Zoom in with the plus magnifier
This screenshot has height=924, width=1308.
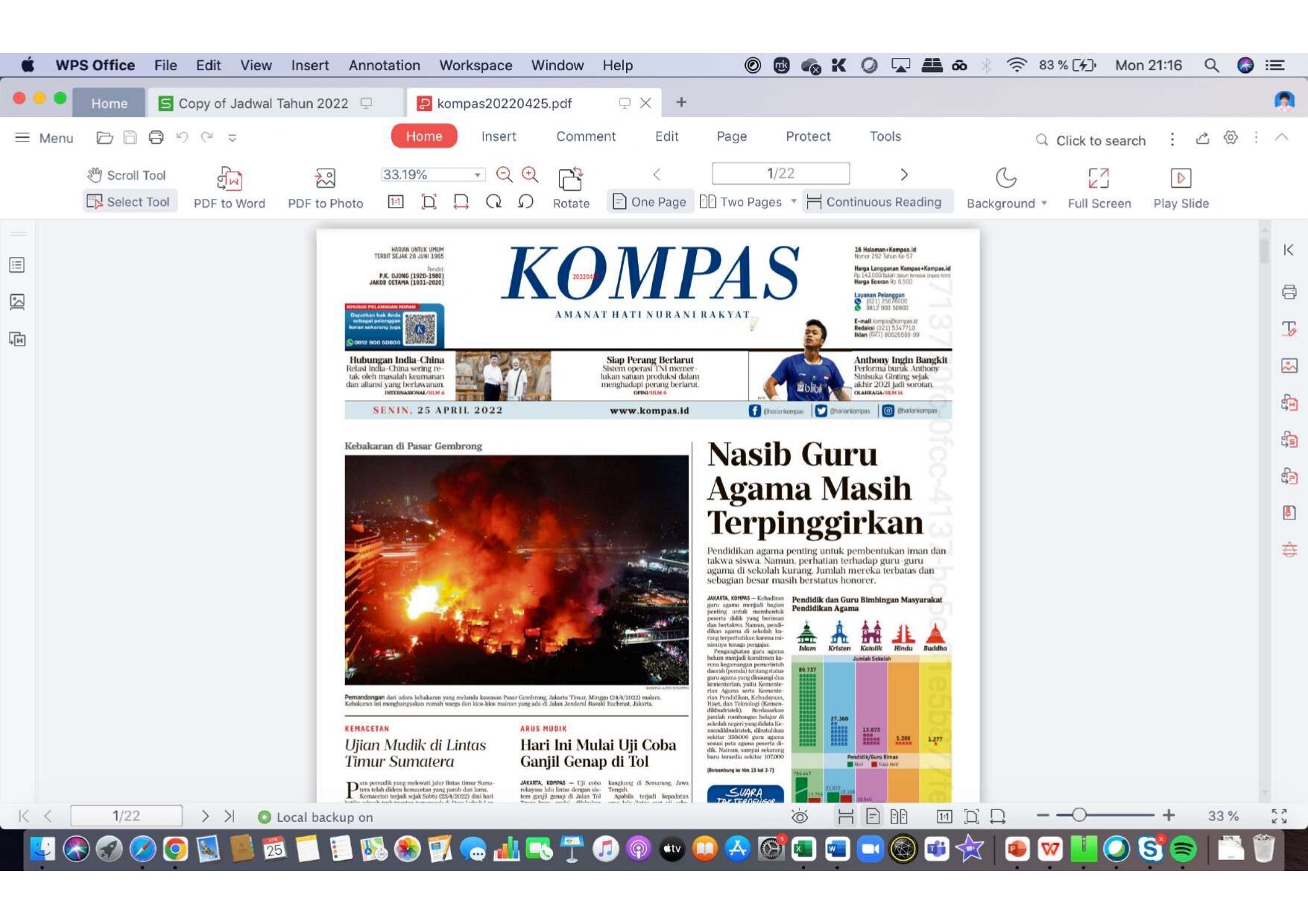(530, 174)
